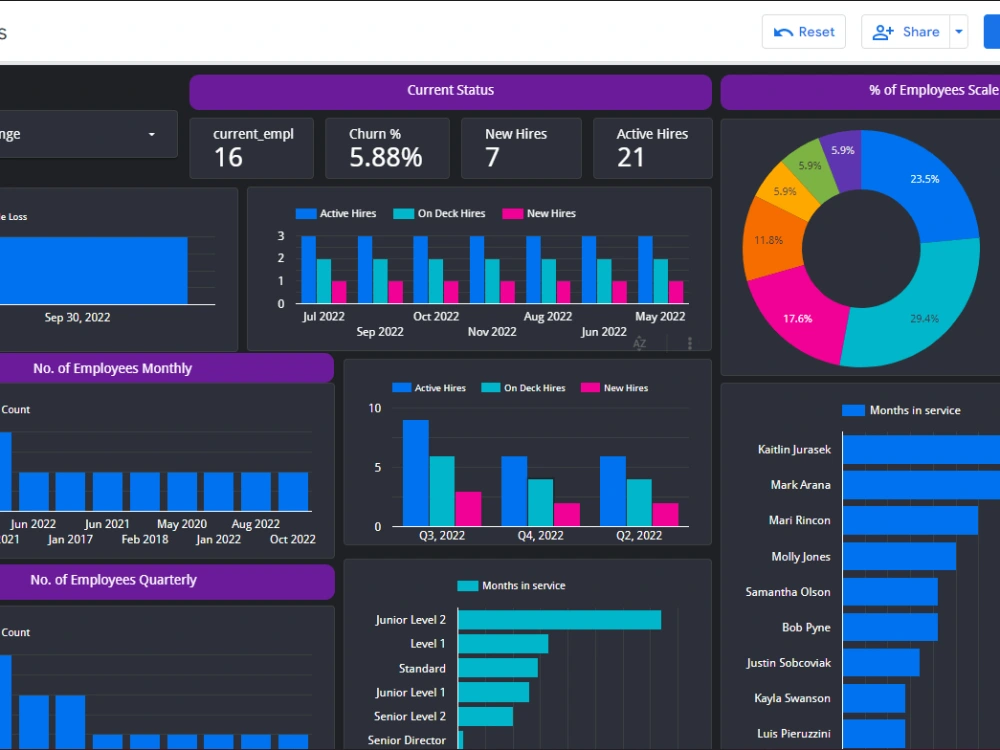Click the pink New Hires color swatch
The height and width of the screenshot is (750, 1000).
coord(513,213)
